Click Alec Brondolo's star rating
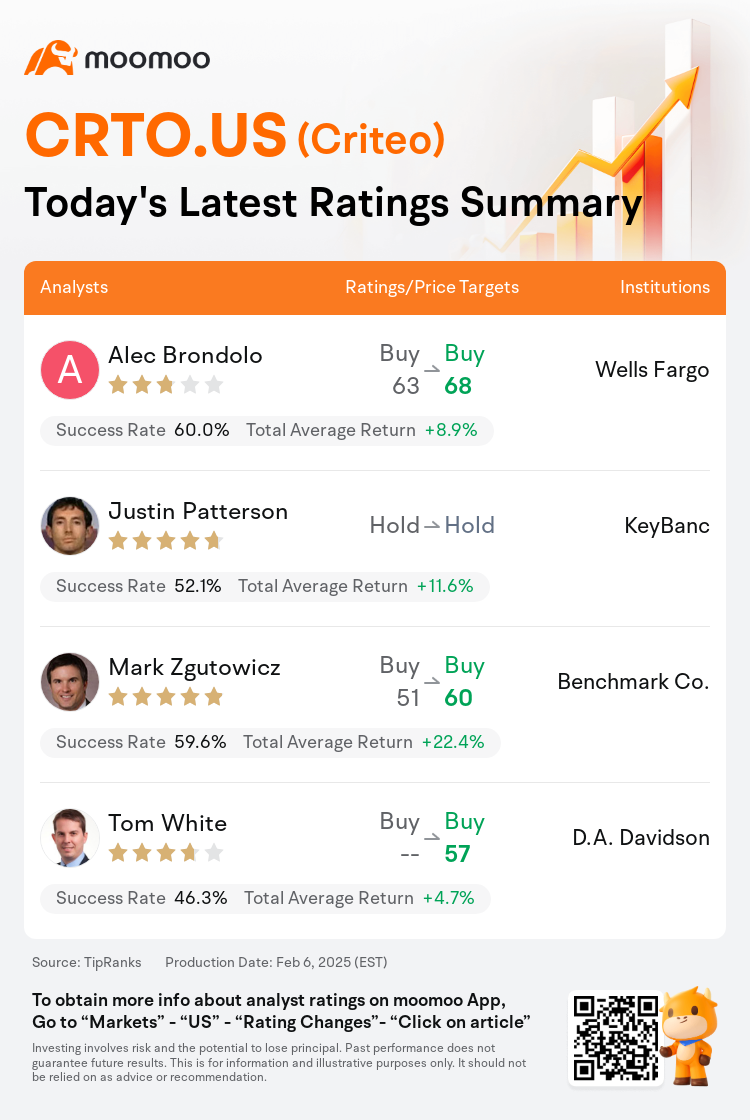750x1120 pixels. point(166,386)
